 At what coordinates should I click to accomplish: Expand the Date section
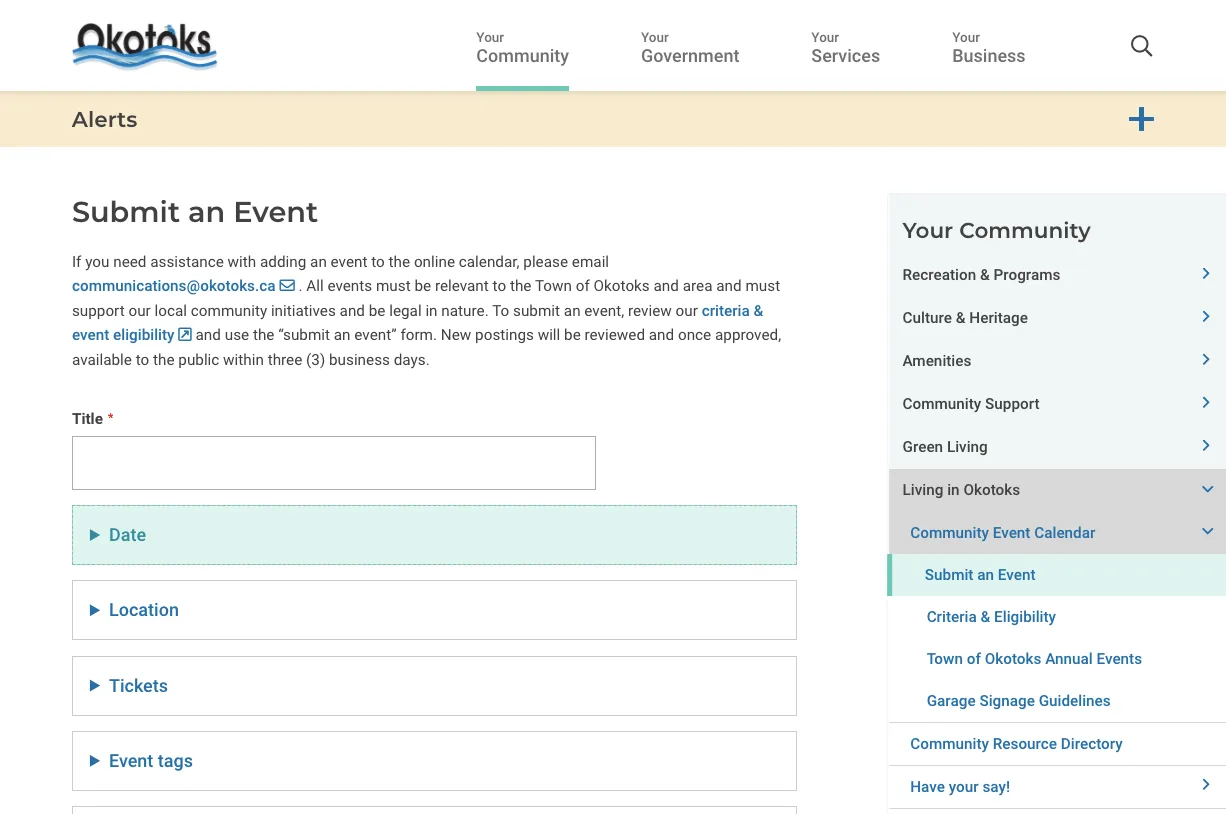pos(434,535)
